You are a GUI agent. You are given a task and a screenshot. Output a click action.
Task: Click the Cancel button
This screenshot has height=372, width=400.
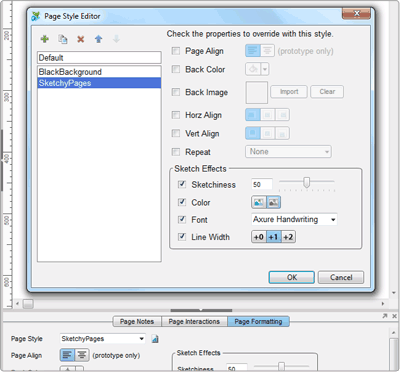pyautogui.click(x=341, y=277)
